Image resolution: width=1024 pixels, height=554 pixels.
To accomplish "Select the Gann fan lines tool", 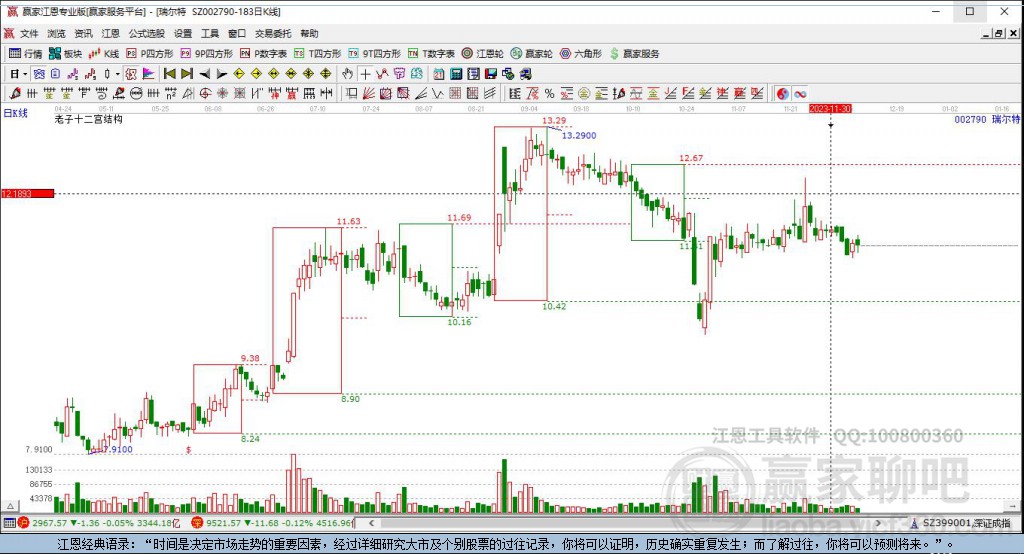I will (x=369, y=93).
